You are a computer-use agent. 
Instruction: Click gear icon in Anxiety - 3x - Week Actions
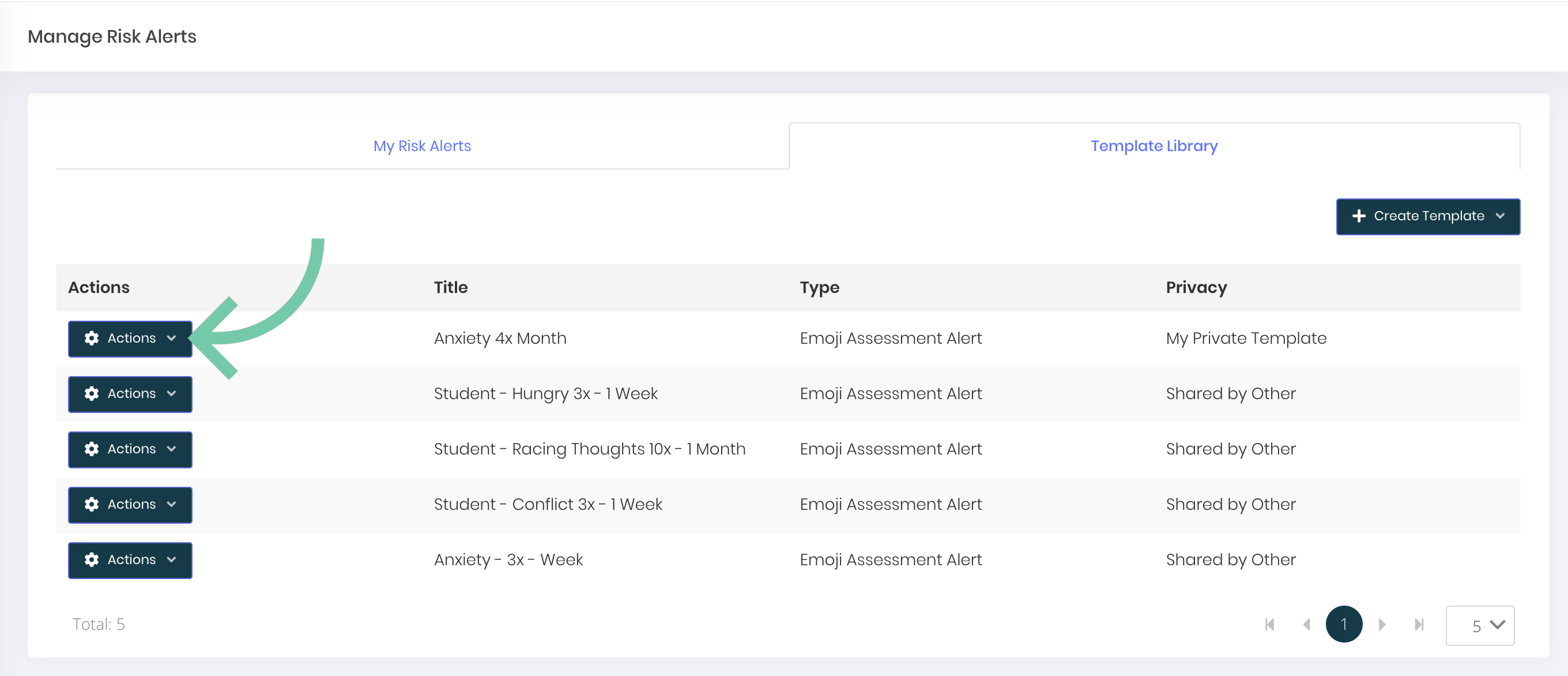92,560
